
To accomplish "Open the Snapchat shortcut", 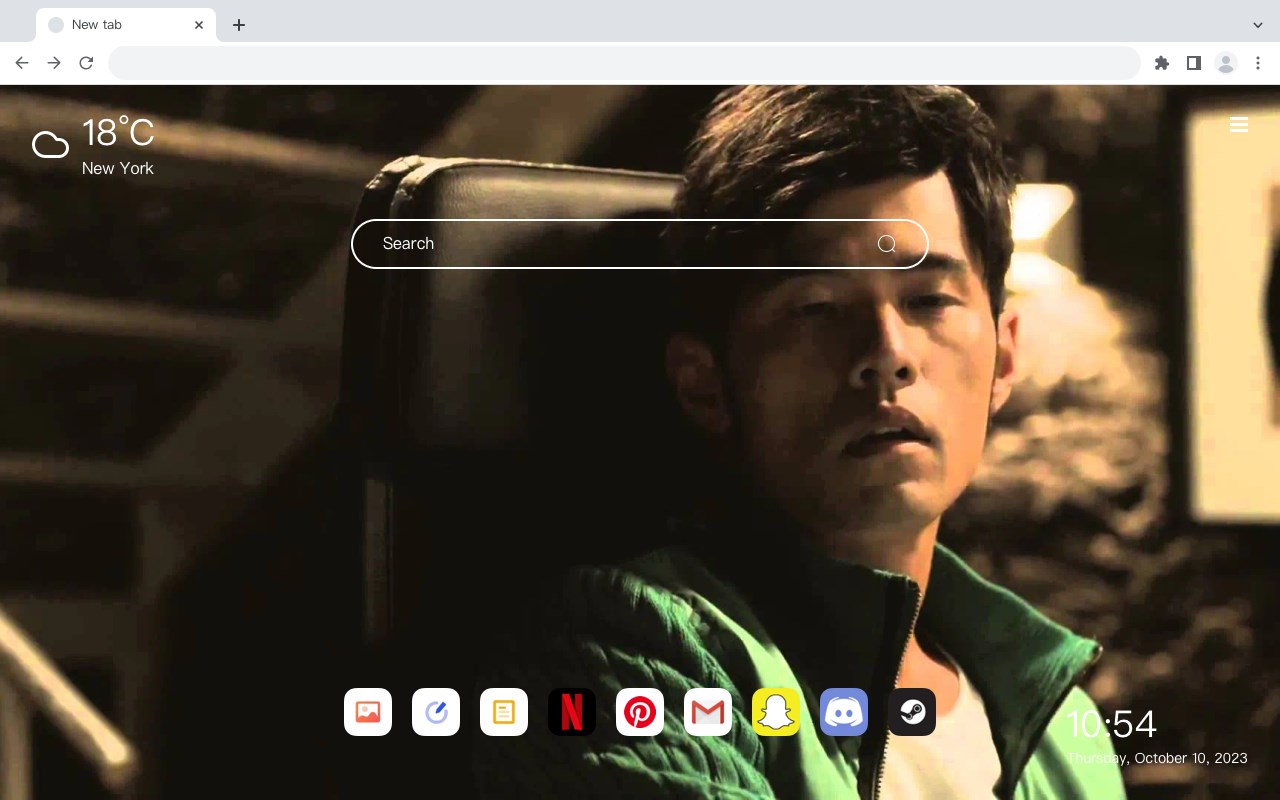I will click(x=776, y=712).
